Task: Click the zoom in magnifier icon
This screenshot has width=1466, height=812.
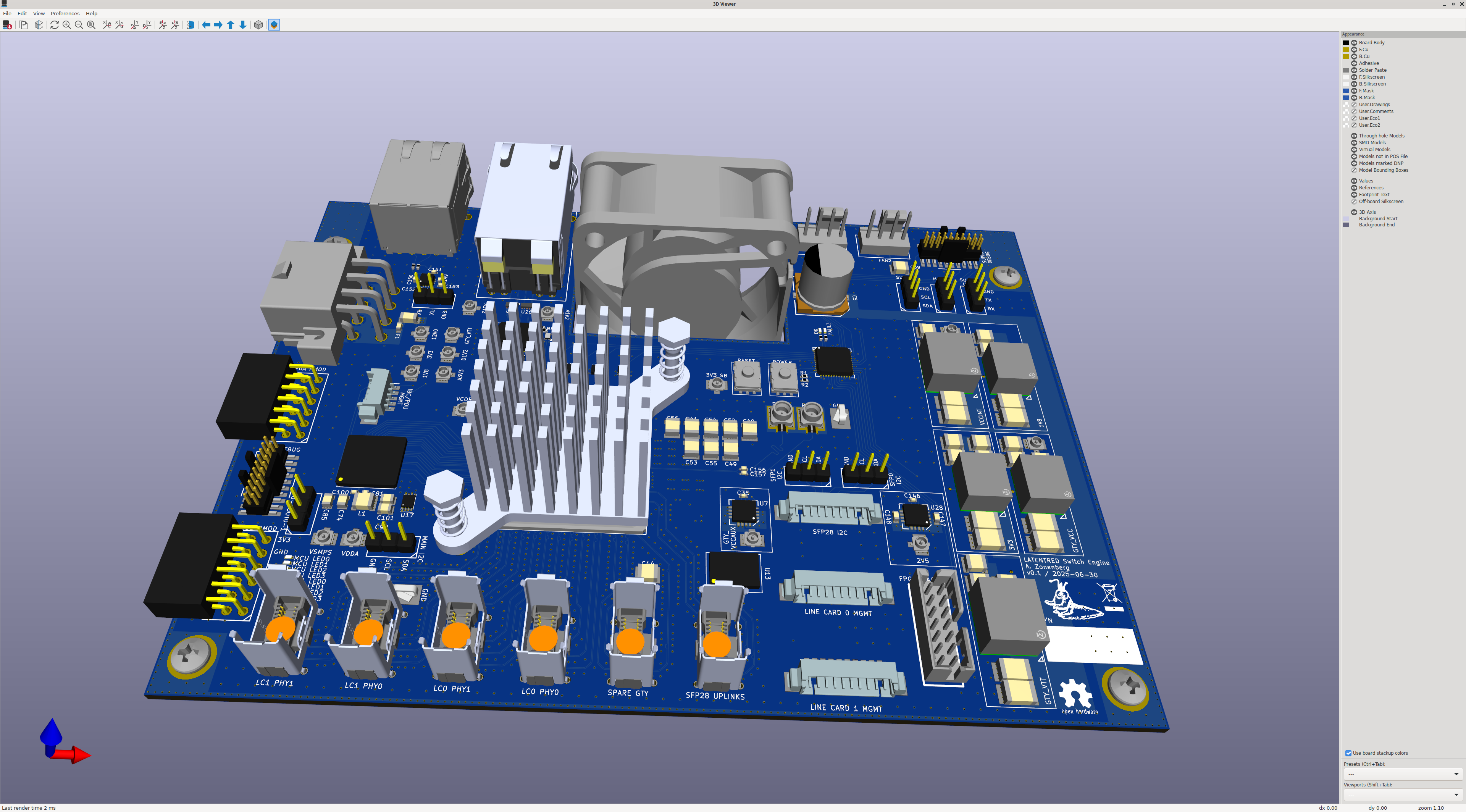Action: click(x=66, y=25)
